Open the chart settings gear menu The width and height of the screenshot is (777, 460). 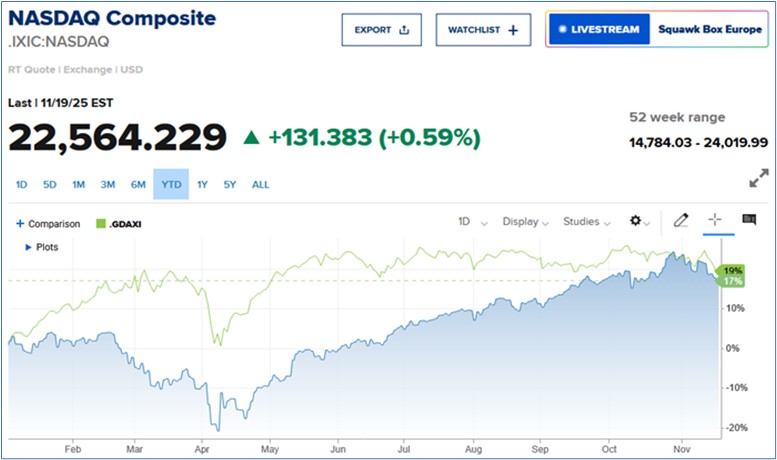(637, 221)
